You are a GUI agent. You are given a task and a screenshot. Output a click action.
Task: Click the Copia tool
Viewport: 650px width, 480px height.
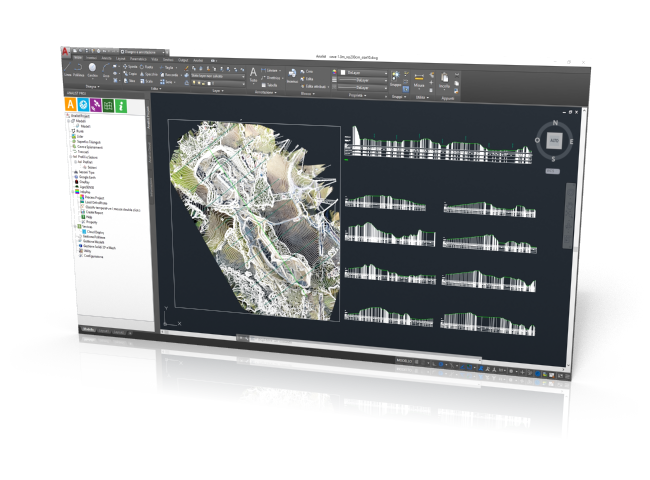coord(130,73)
